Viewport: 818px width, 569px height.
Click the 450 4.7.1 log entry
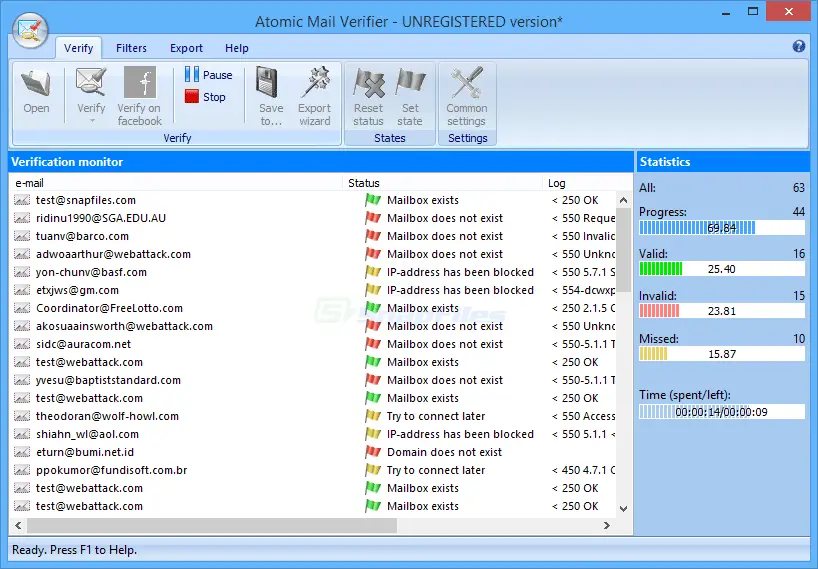point(583,470)
